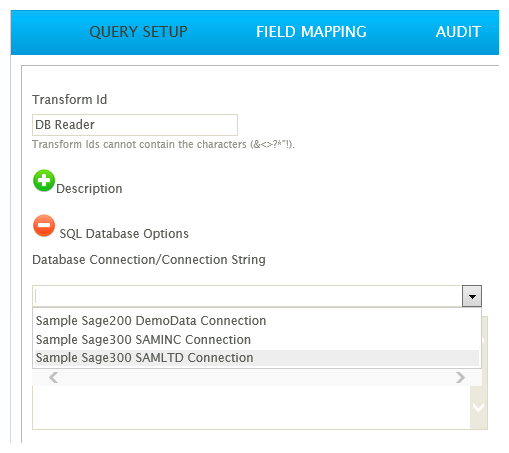The height and width of the screenshot is (453, 509).
Task: Click white down chevron on text area scrollbar
Action: (x=479, y=407)
